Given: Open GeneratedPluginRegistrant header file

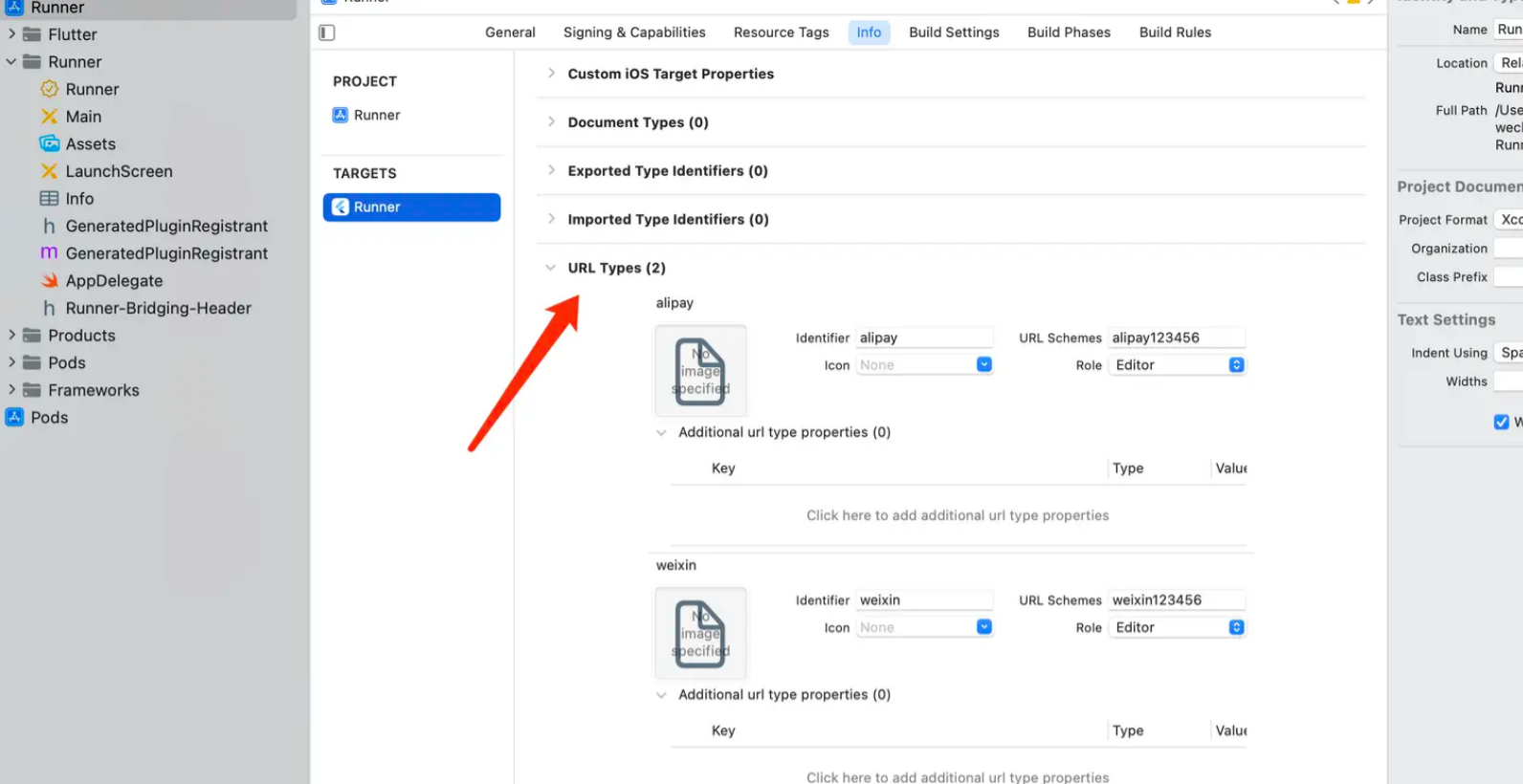Looking at the screenshot, I should click(166, 227).
